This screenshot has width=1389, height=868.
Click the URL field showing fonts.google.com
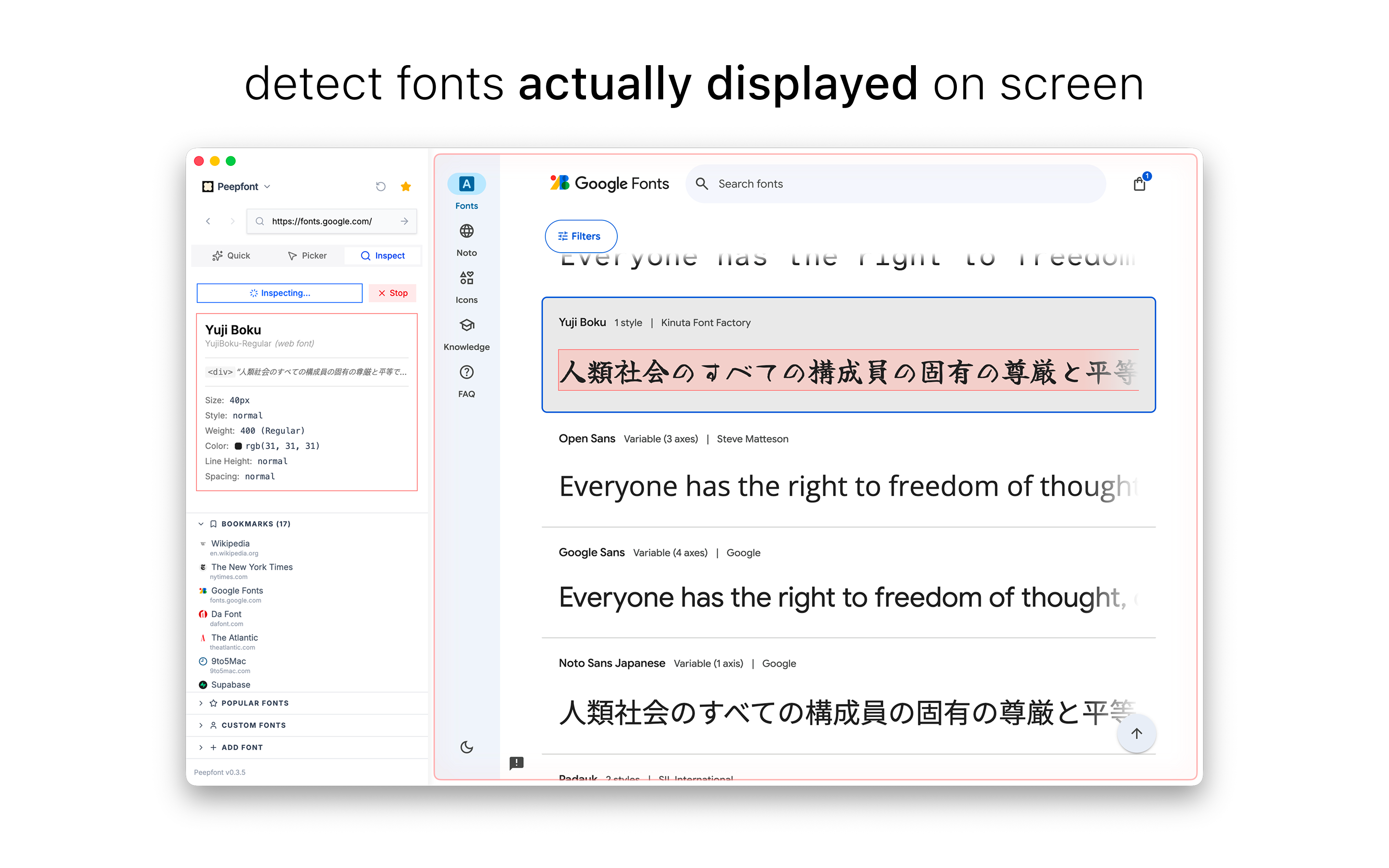(x=332, y=221)
